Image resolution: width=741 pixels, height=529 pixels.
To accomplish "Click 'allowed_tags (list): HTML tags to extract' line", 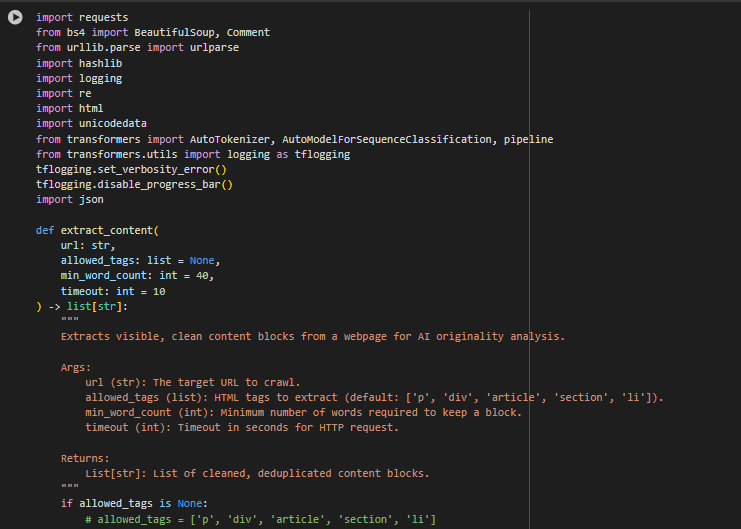I will point(374,398).
